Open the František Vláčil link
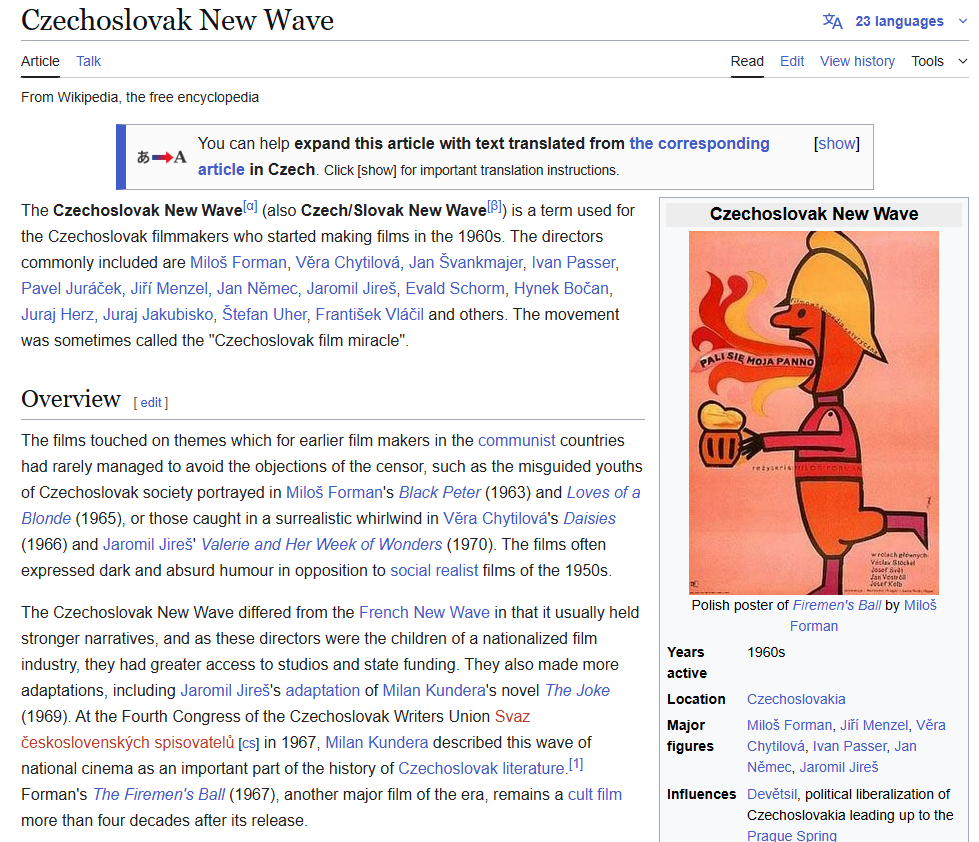Screen dimensions: 979x842 coord(369,315)
